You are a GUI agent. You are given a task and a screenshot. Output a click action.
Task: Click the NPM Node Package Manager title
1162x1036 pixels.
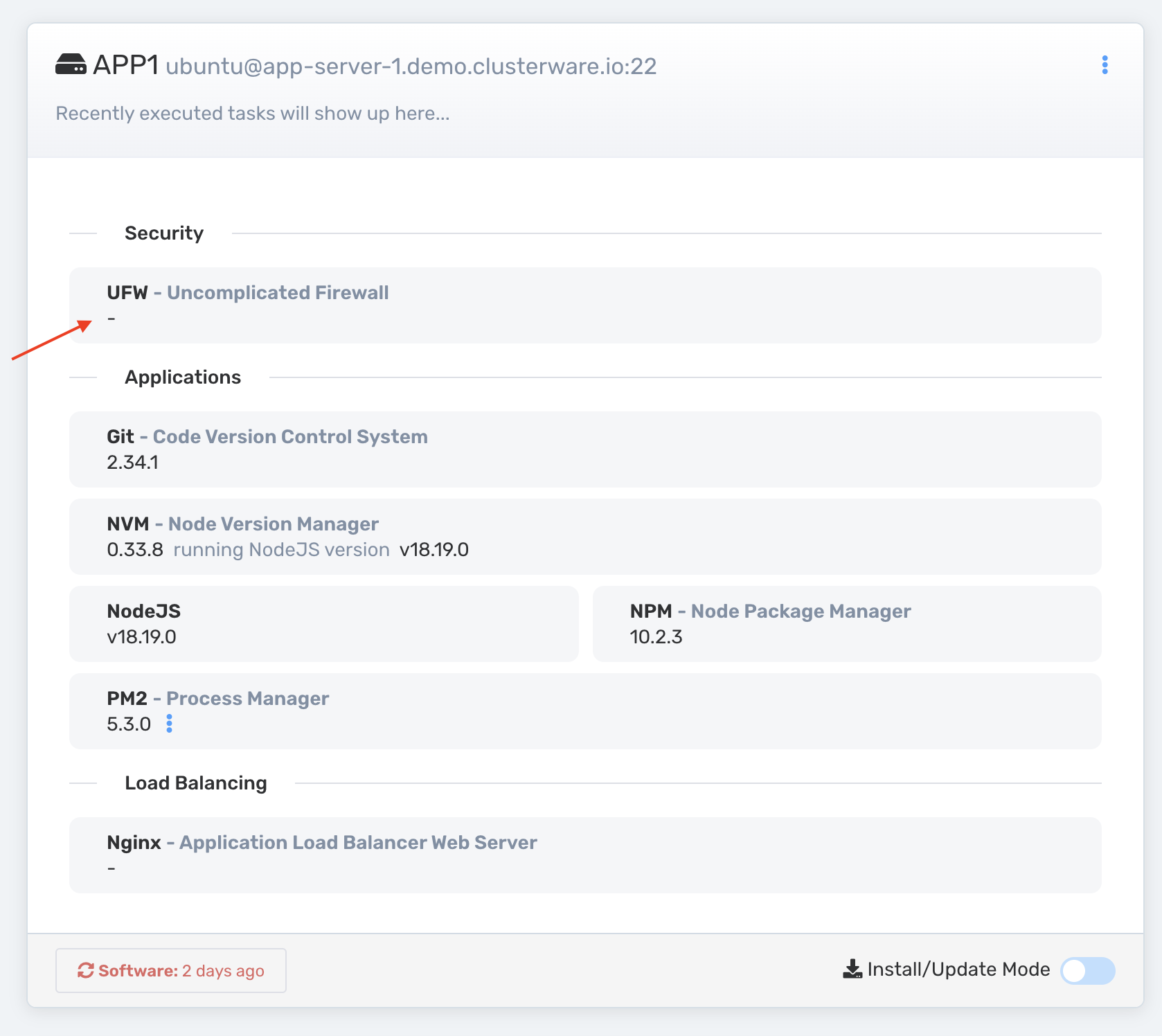tap(770, 611)
